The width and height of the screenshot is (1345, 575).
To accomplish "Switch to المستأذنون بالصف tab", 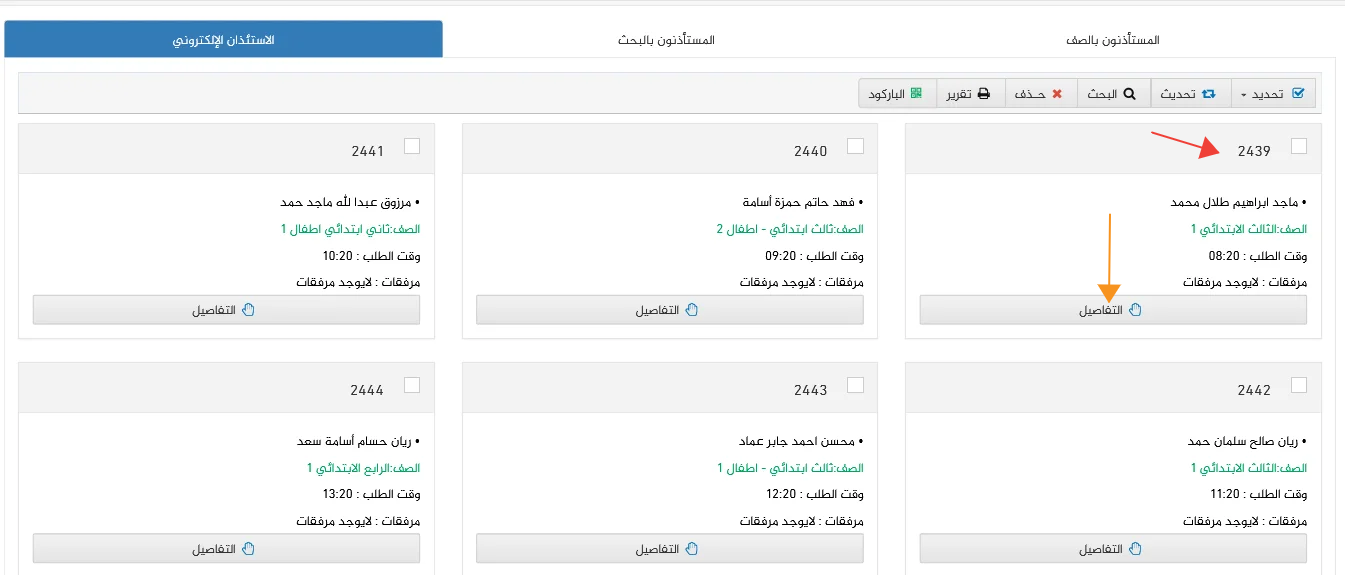I will click(x=1112, y=40).
